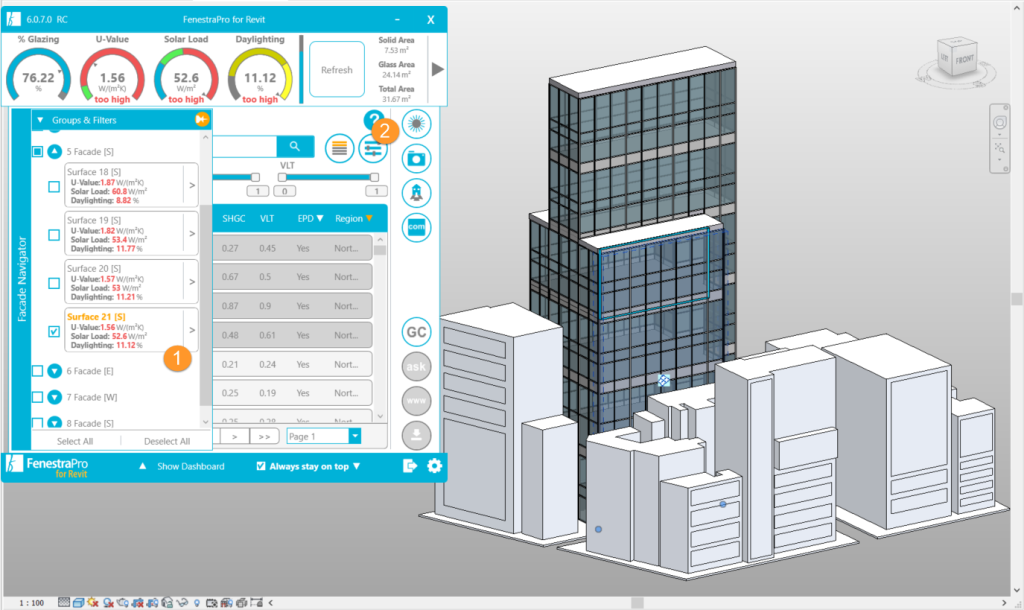Click Show Dashboard
Image resolution: width=1024 pixels, height=610 pixels.
tap(191, 466)
